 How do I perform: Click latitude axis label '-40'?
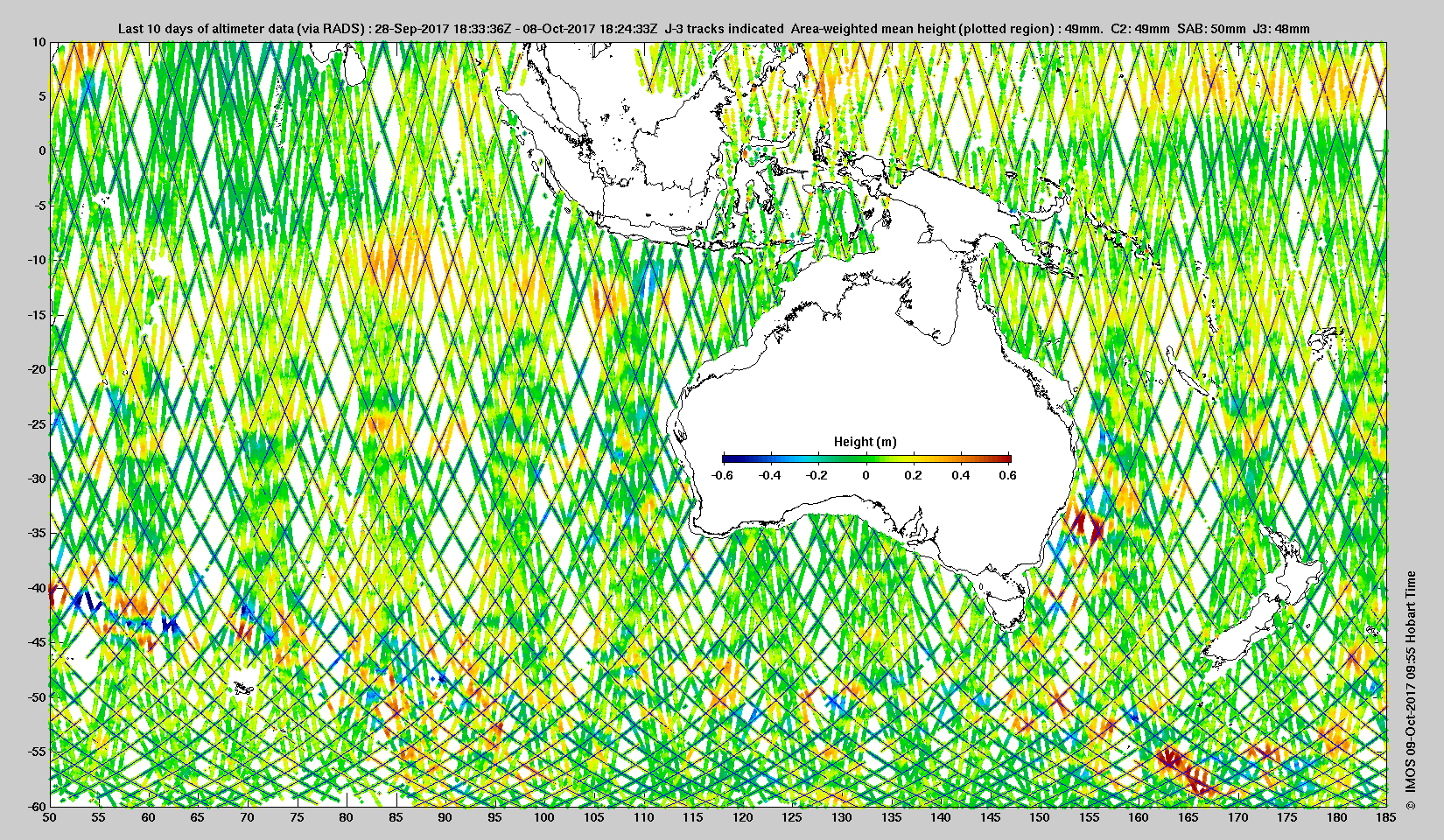coord(37,588)
